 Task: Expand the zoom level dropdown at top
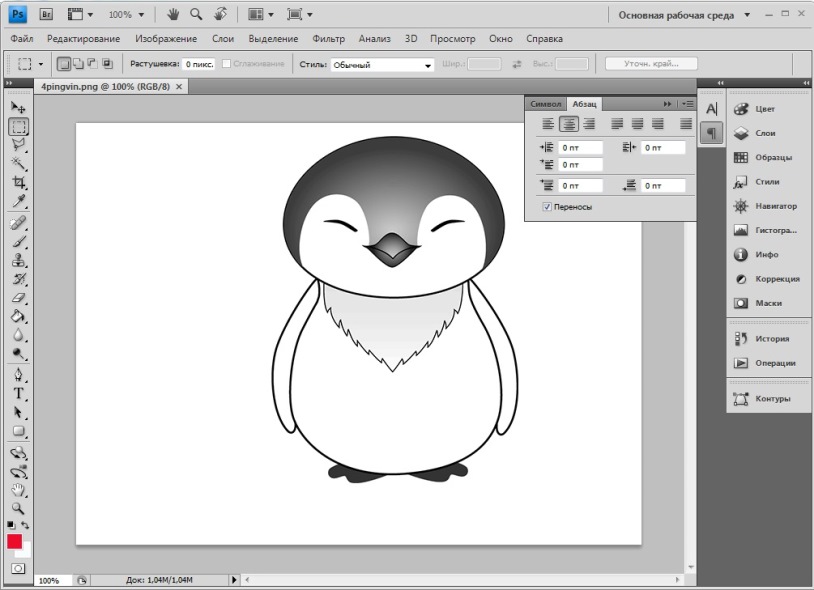[140, 15]
